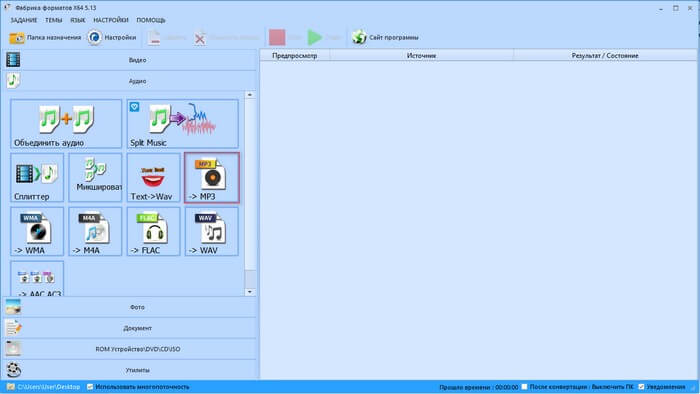Screen dimensions: 700x394
Task: Click the music note Аудио icon
Action: (13, 80)
